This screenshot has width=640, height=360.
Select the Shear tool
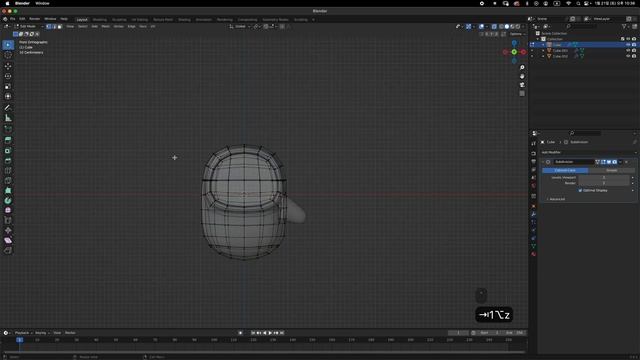(x=8, y=240)
